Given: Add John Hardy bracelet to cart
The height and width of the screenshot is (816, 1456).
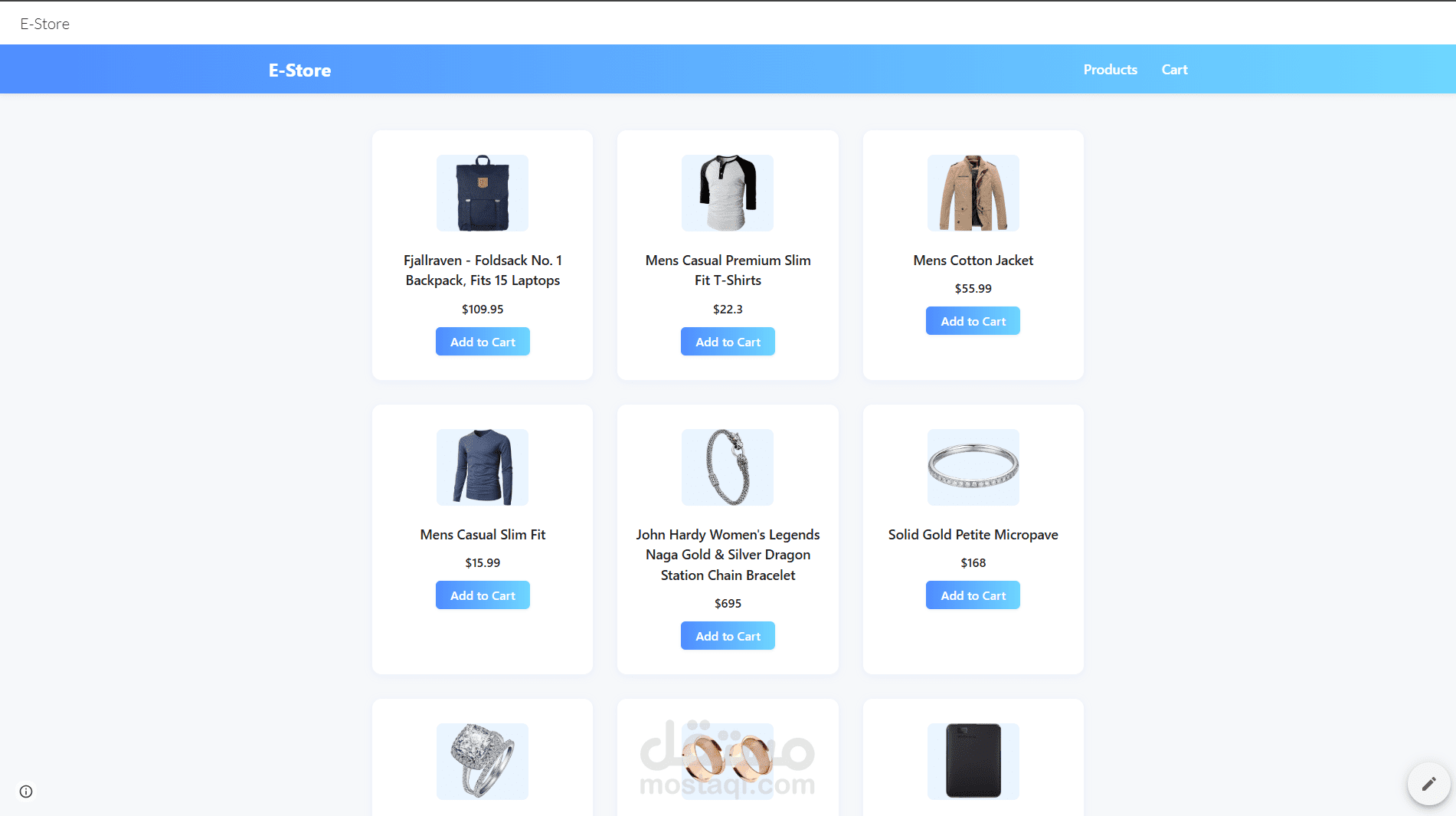Looking at the screenshot, I should (728, 636).
